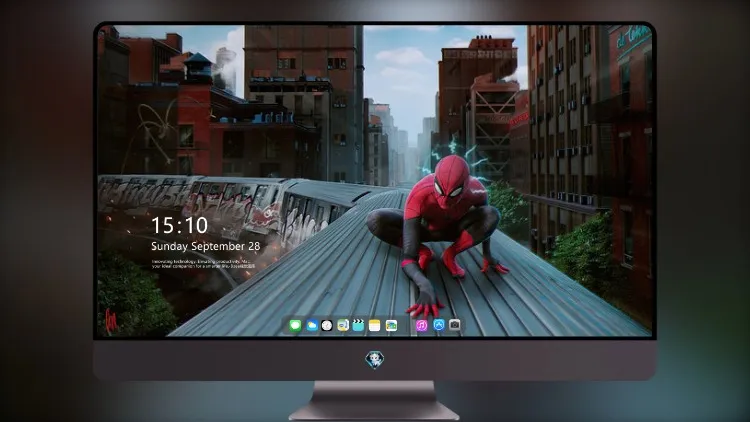The image size is (750, 422).
Task: Click the 15:10 clock widget
Action: coord(179,225)
